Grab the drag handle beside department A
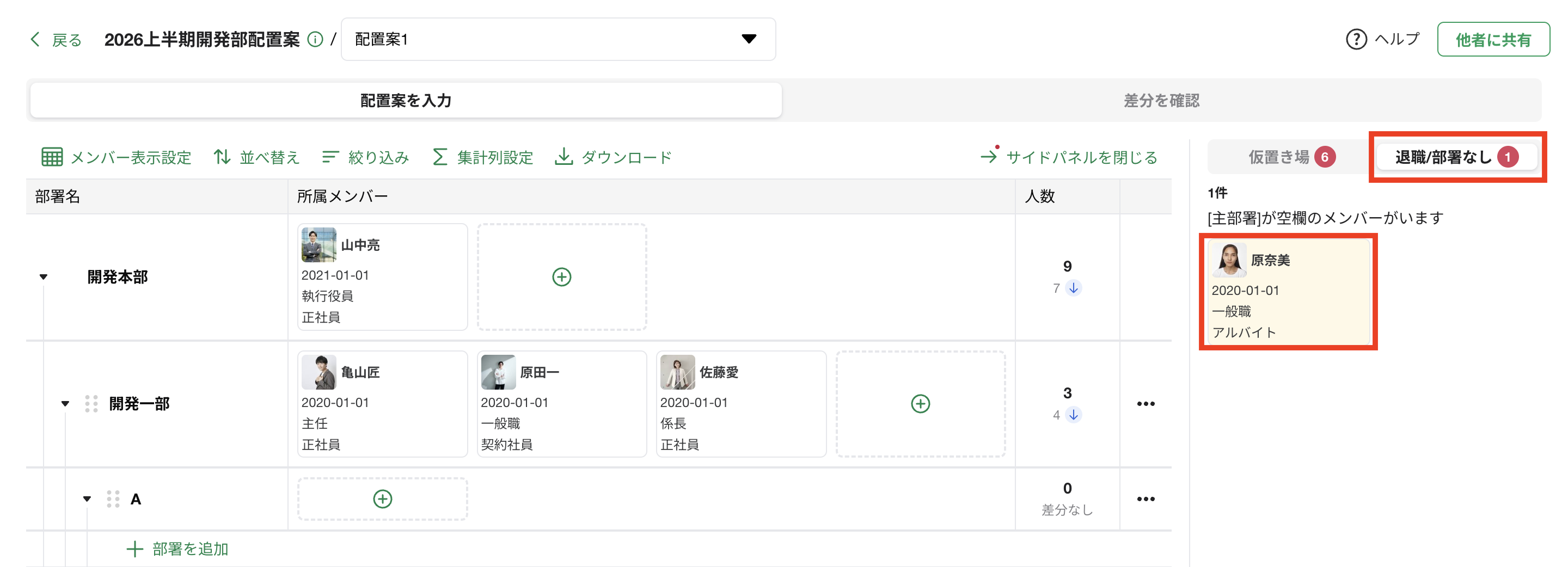Viewport: 1568px width, 567px height. tap(113, 499)
